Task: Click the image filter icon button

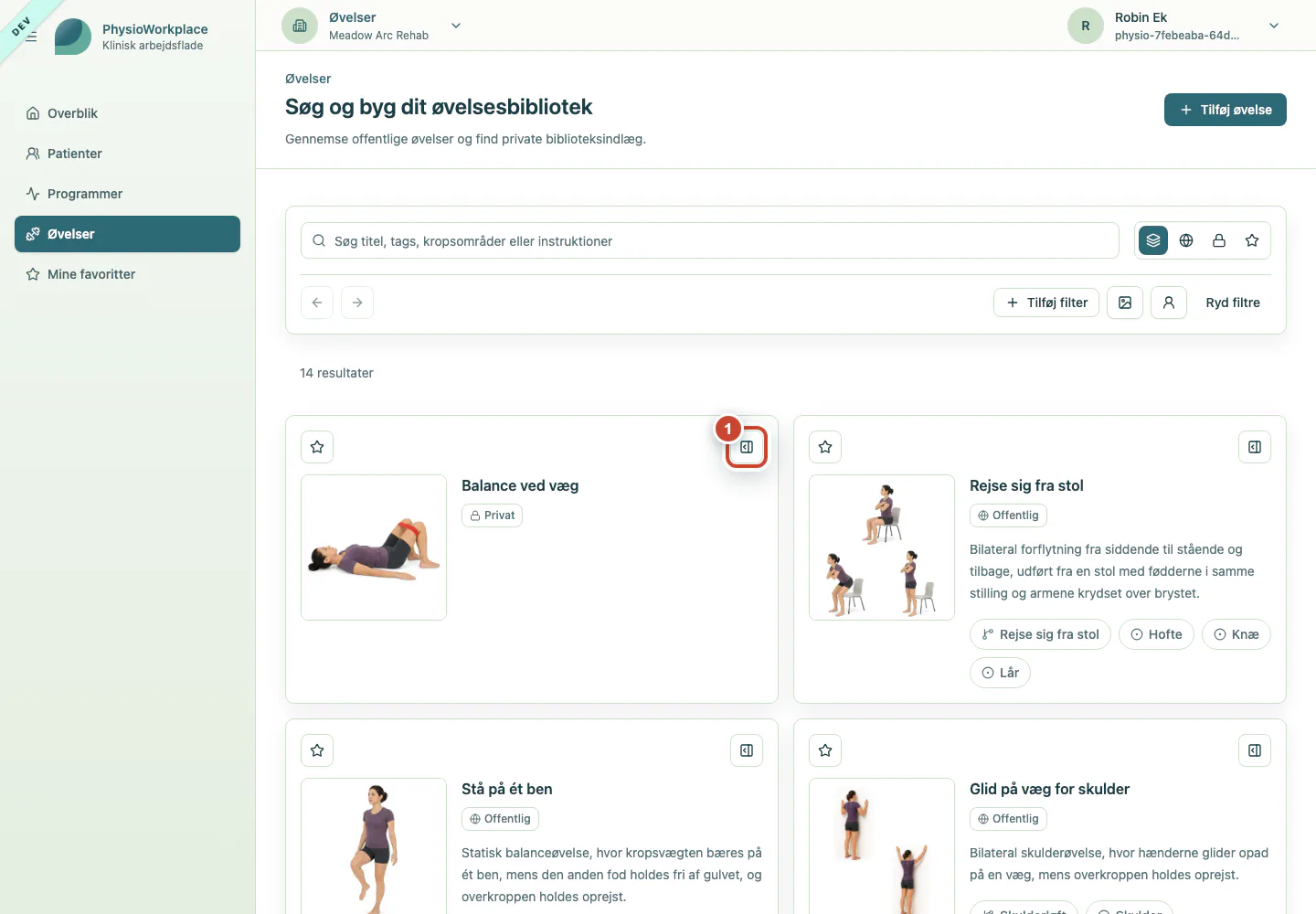Action: 1125,303
